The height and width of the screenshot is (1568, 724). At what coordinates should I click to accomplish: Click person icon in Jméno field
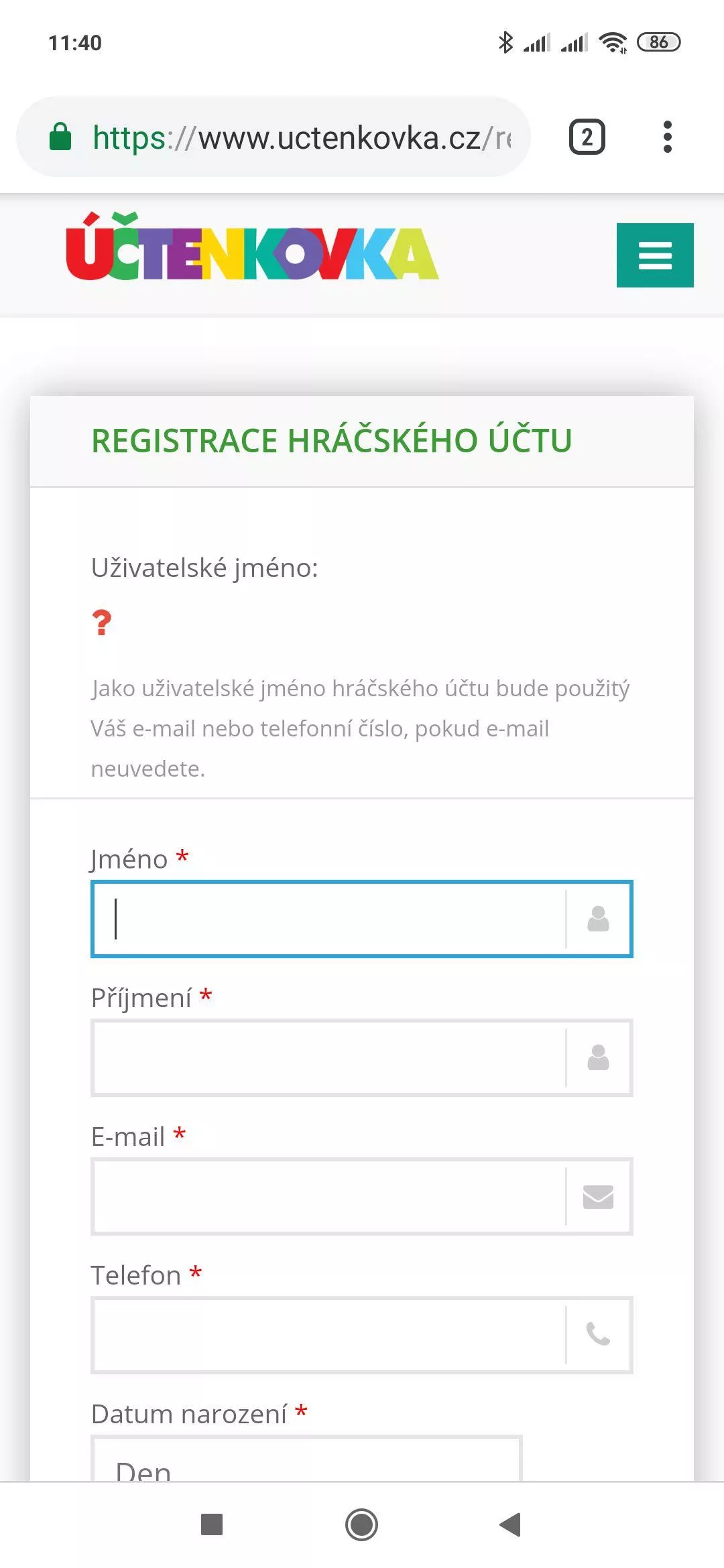click(x=598, y=919)
